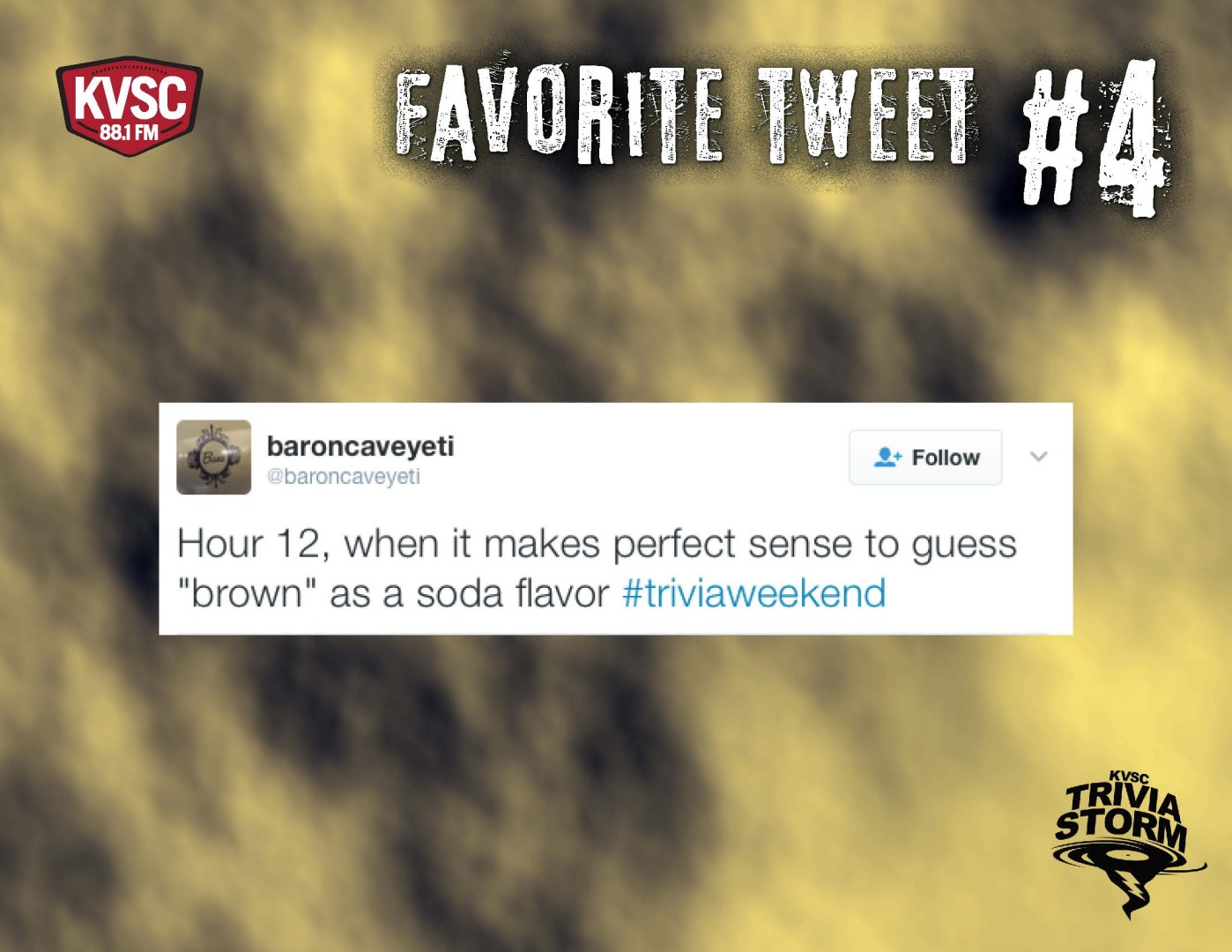Click the words soda flavor in tweet
Screen dimensions: 1232x952
513,594
